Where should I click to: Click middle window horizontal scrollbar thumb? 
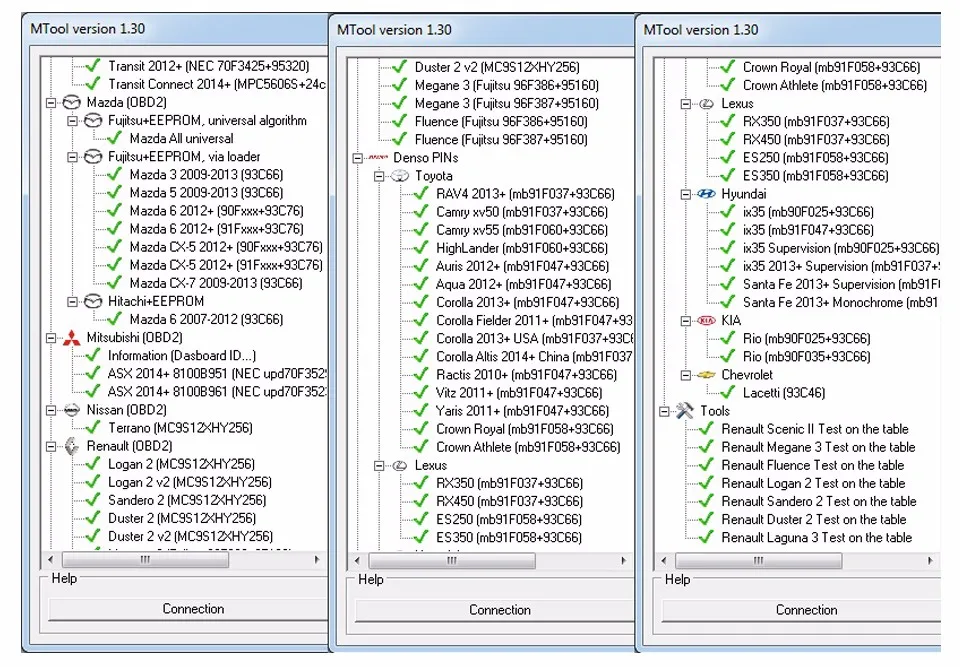click(x=452, y=560)
